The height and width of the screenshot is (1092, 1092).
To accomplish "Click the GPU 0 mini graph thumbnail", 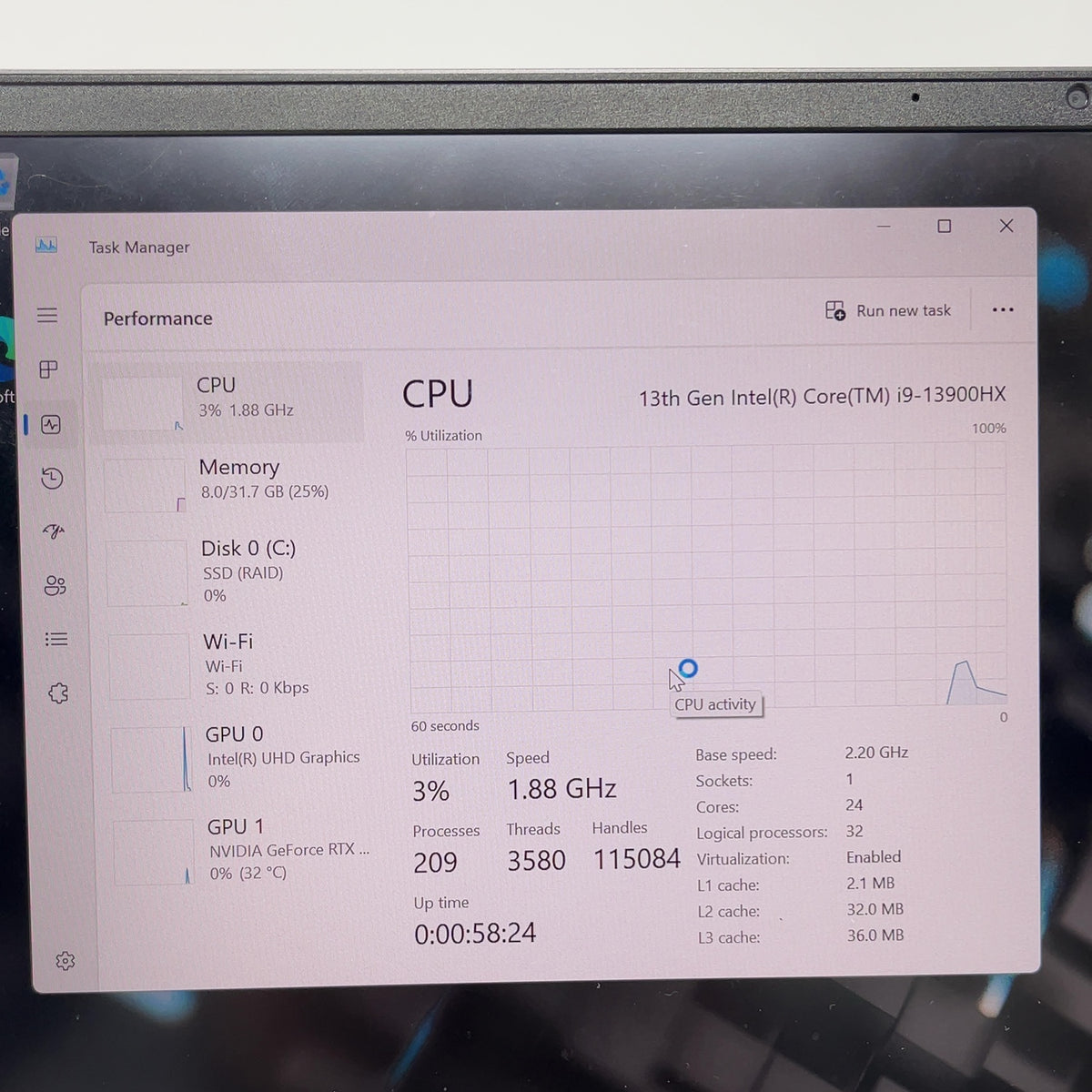I will (x=151, y=760).
